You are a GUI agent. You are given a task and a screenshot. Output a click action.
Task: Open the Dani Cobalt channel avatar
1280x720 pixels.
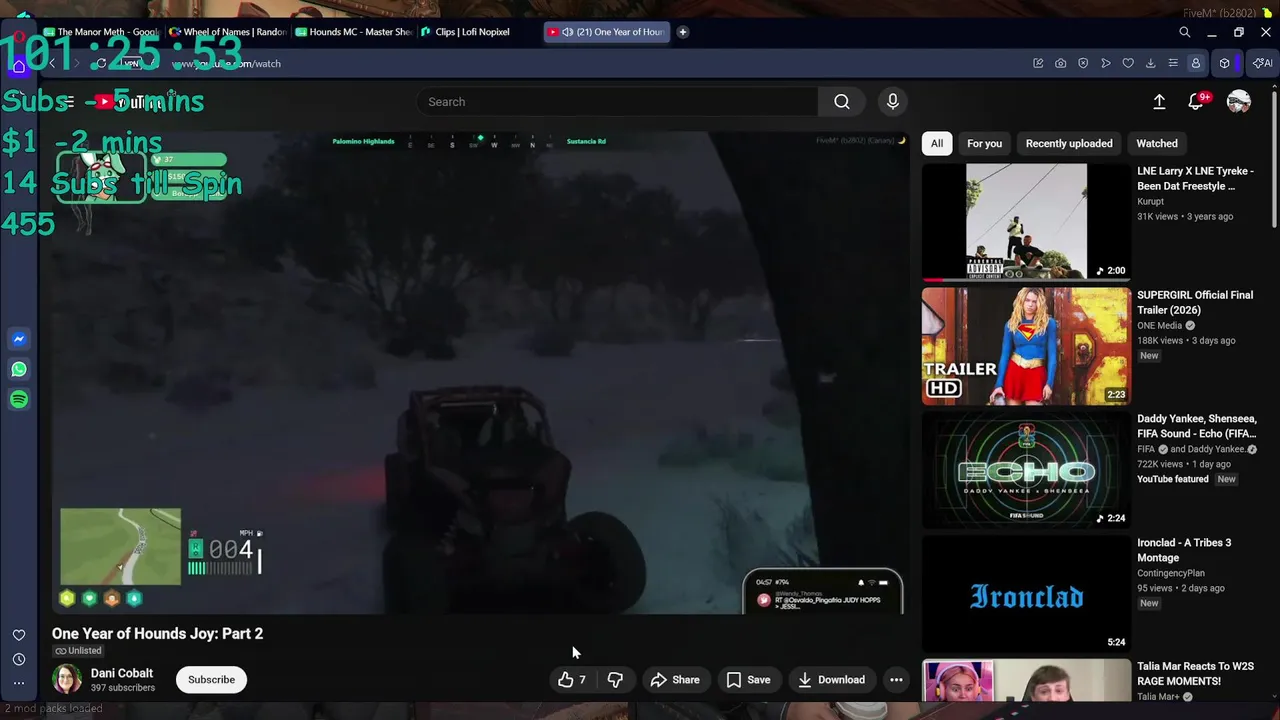(67, 679)
